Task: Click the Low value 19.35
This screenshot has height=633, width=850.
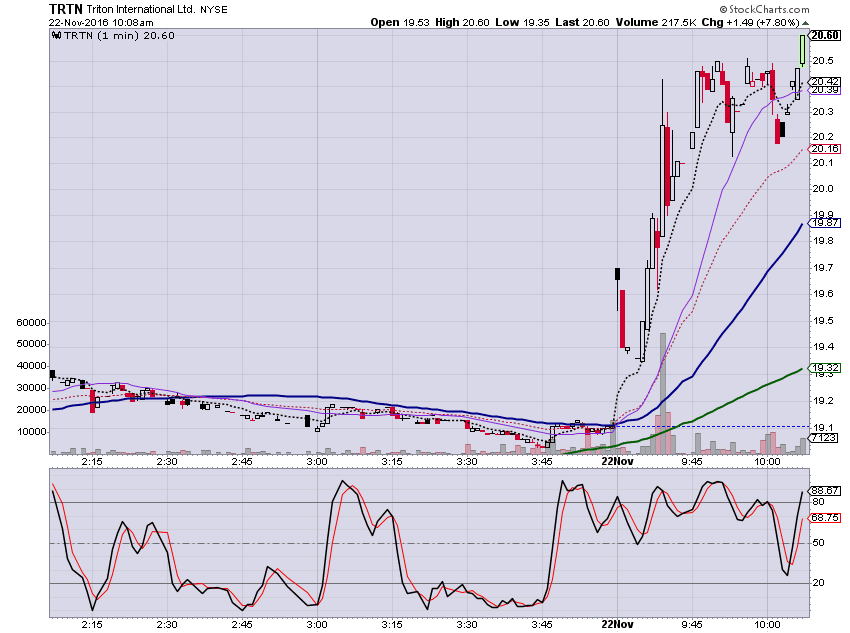Action: (x=536, y=23)
